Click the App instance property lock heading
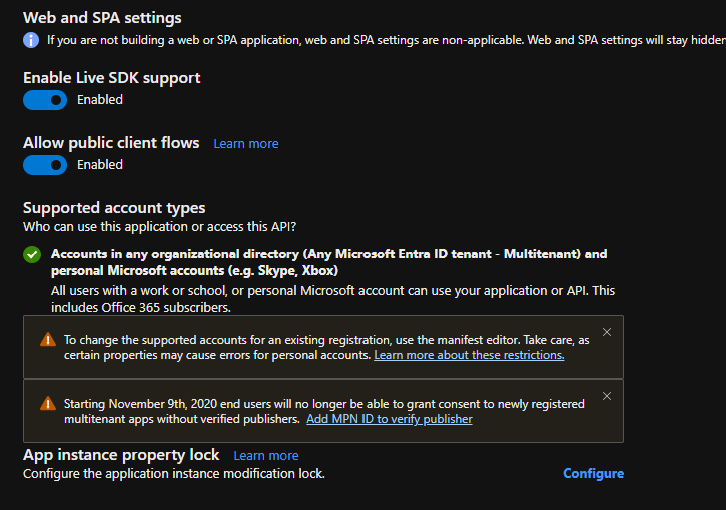Image resolution: width=726 pixels, height=510 pixels. [x=121, y=455]
